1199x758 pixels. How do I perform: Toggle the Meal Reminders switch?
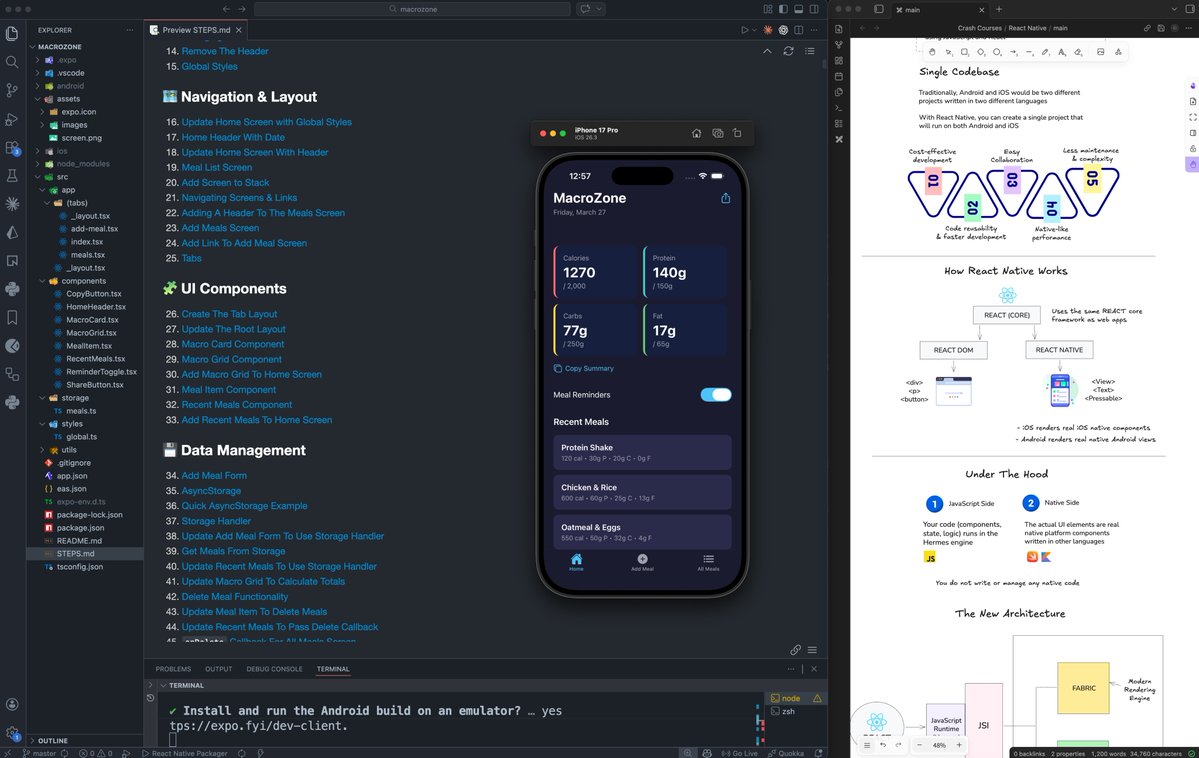[716, 395]
